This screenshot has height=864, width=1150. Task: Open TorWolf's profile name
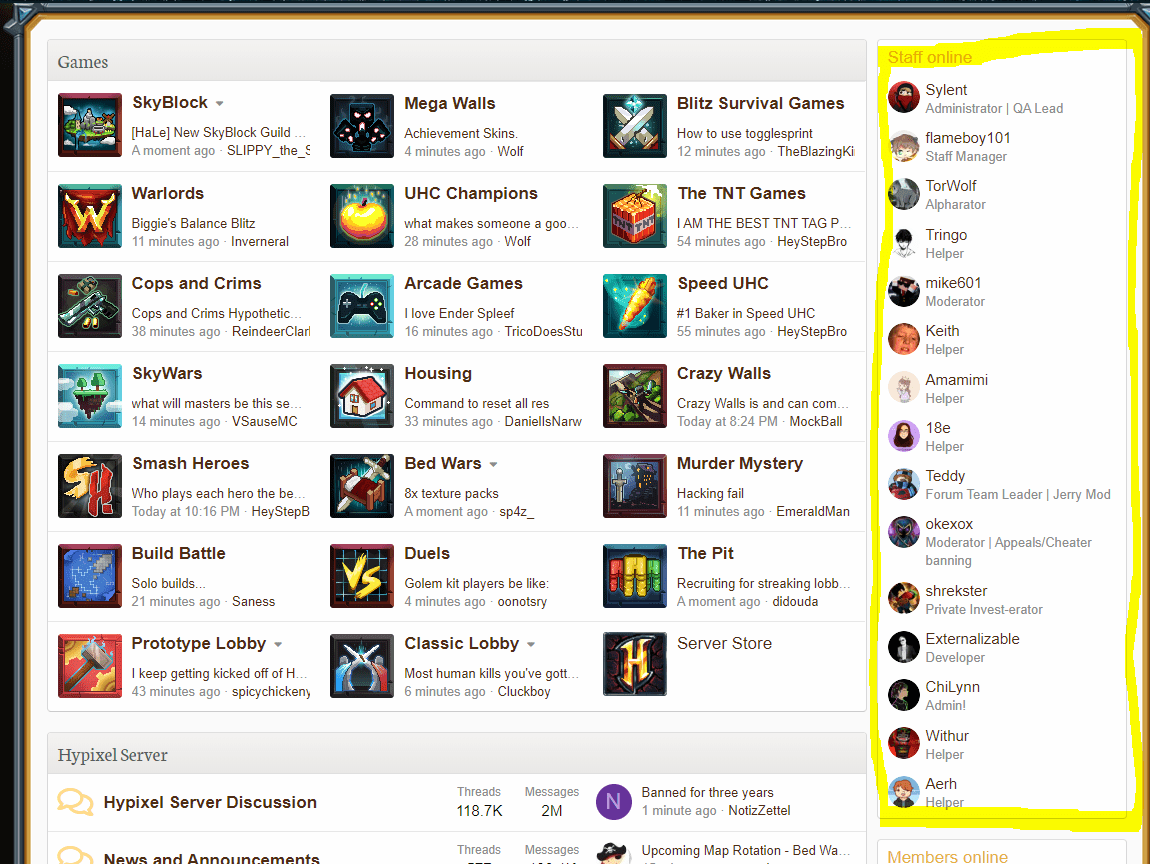pyautogui.click(x=951, y=186)
